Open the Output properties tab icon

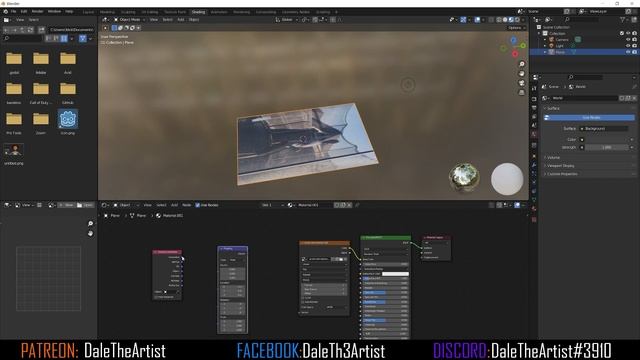[534, 108]
